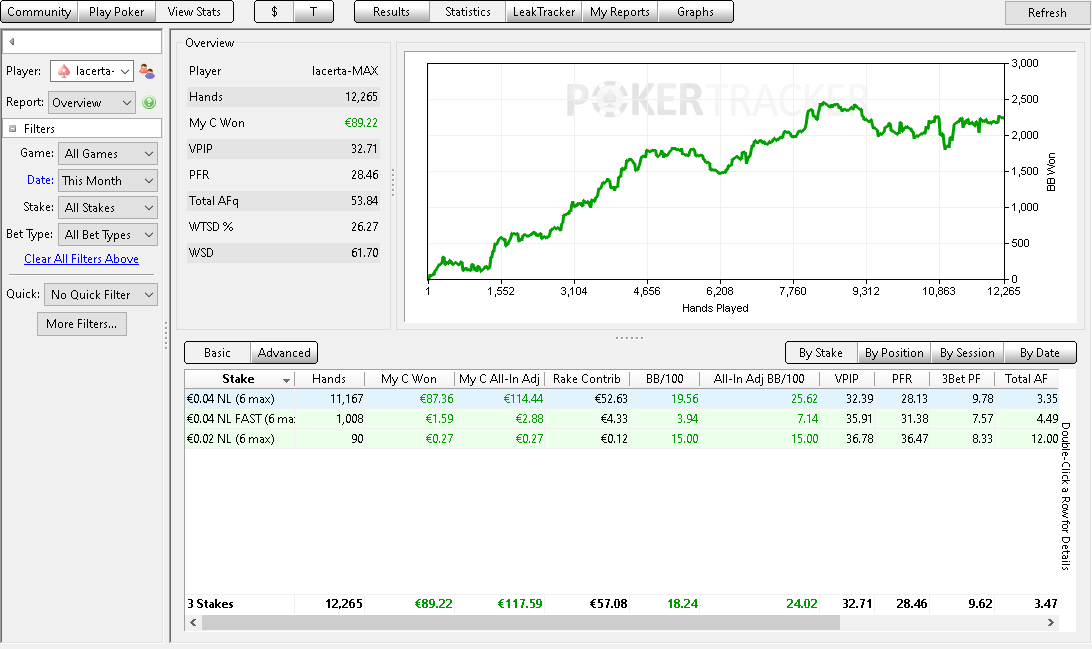
Task: Select the €0.02 NL (6 max) row
Action: tap(621, 439)
